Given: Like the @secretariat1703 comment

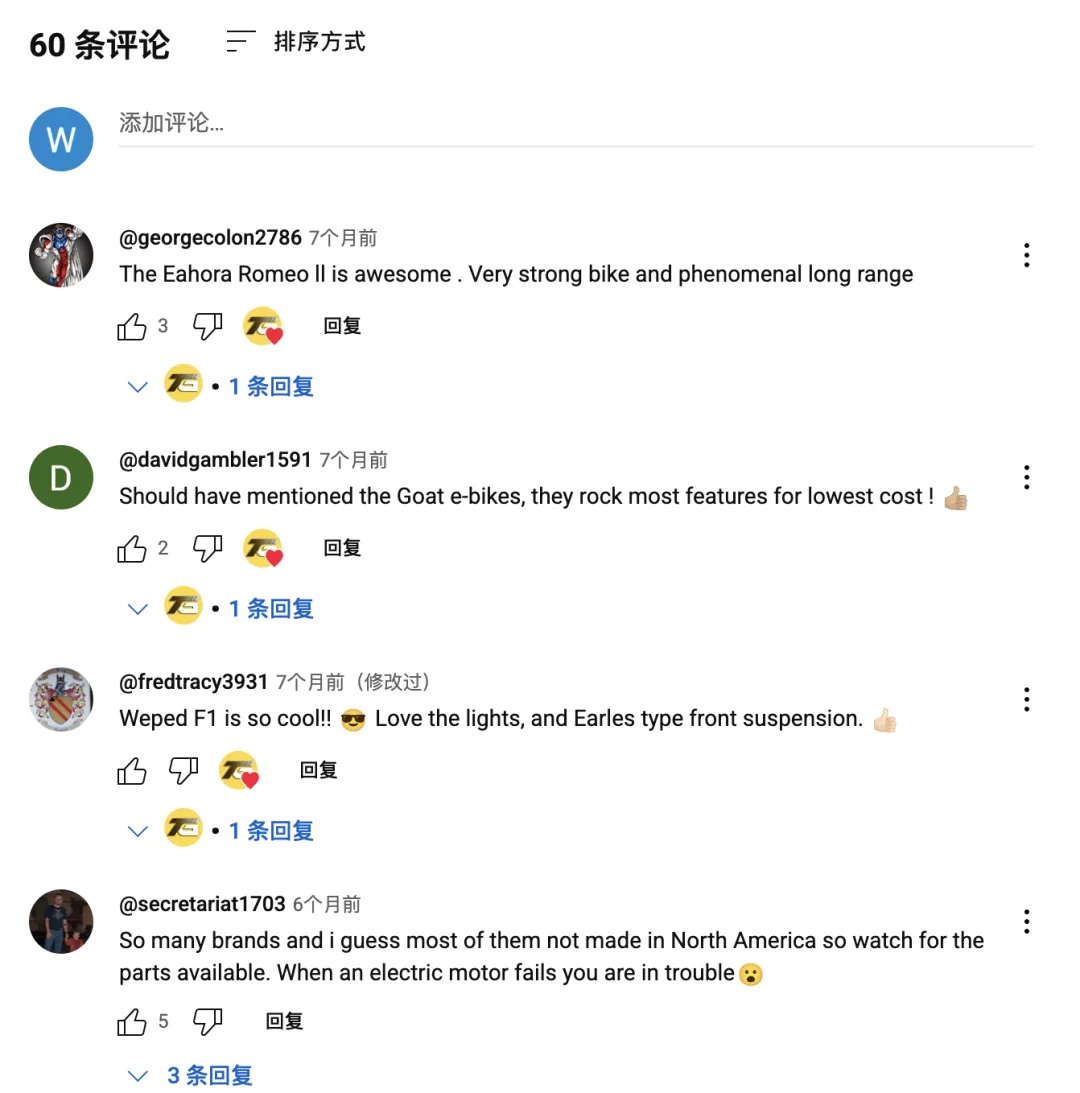Looking at the screenshot, I should click(x=132, y=1022).
